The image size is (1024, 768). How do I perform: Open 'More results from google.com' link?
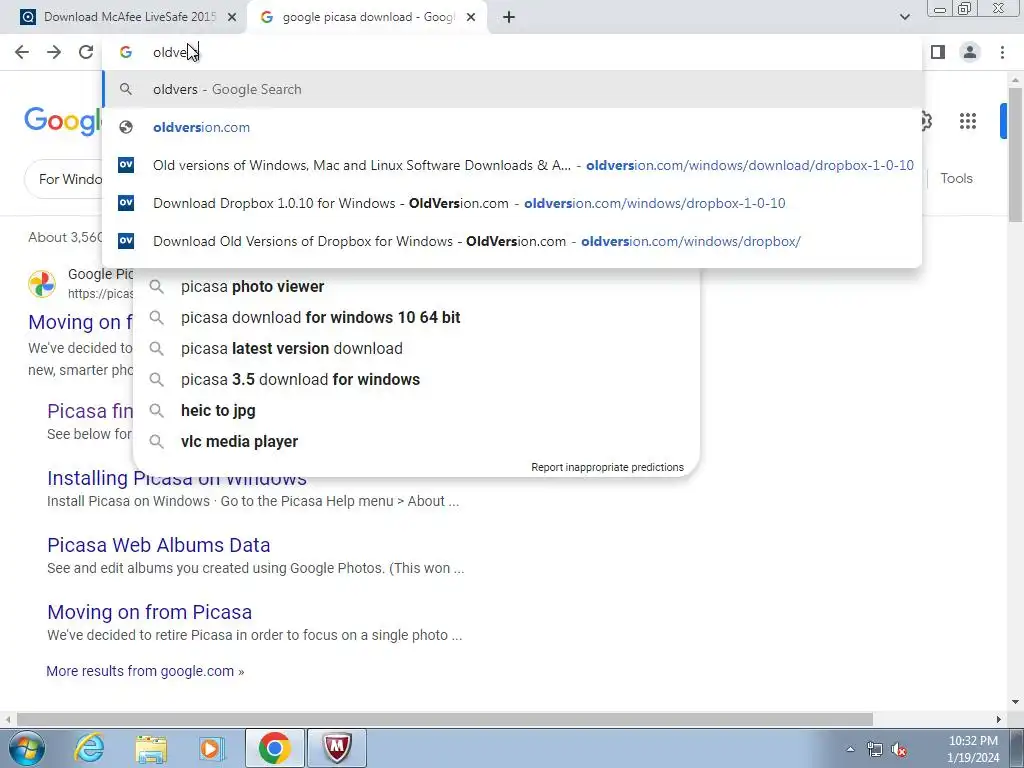point(145,671)
